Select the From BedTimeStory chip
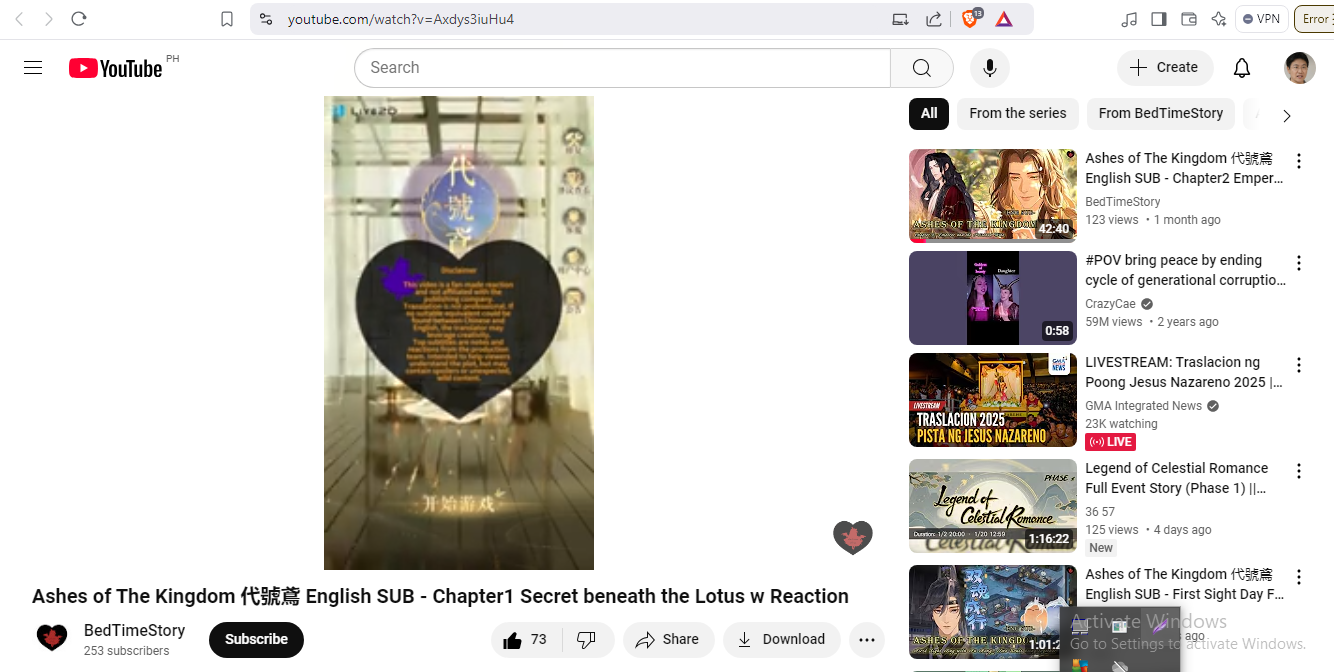Viewport: 1334px width, 672px height. click(x=1161, y=113)
